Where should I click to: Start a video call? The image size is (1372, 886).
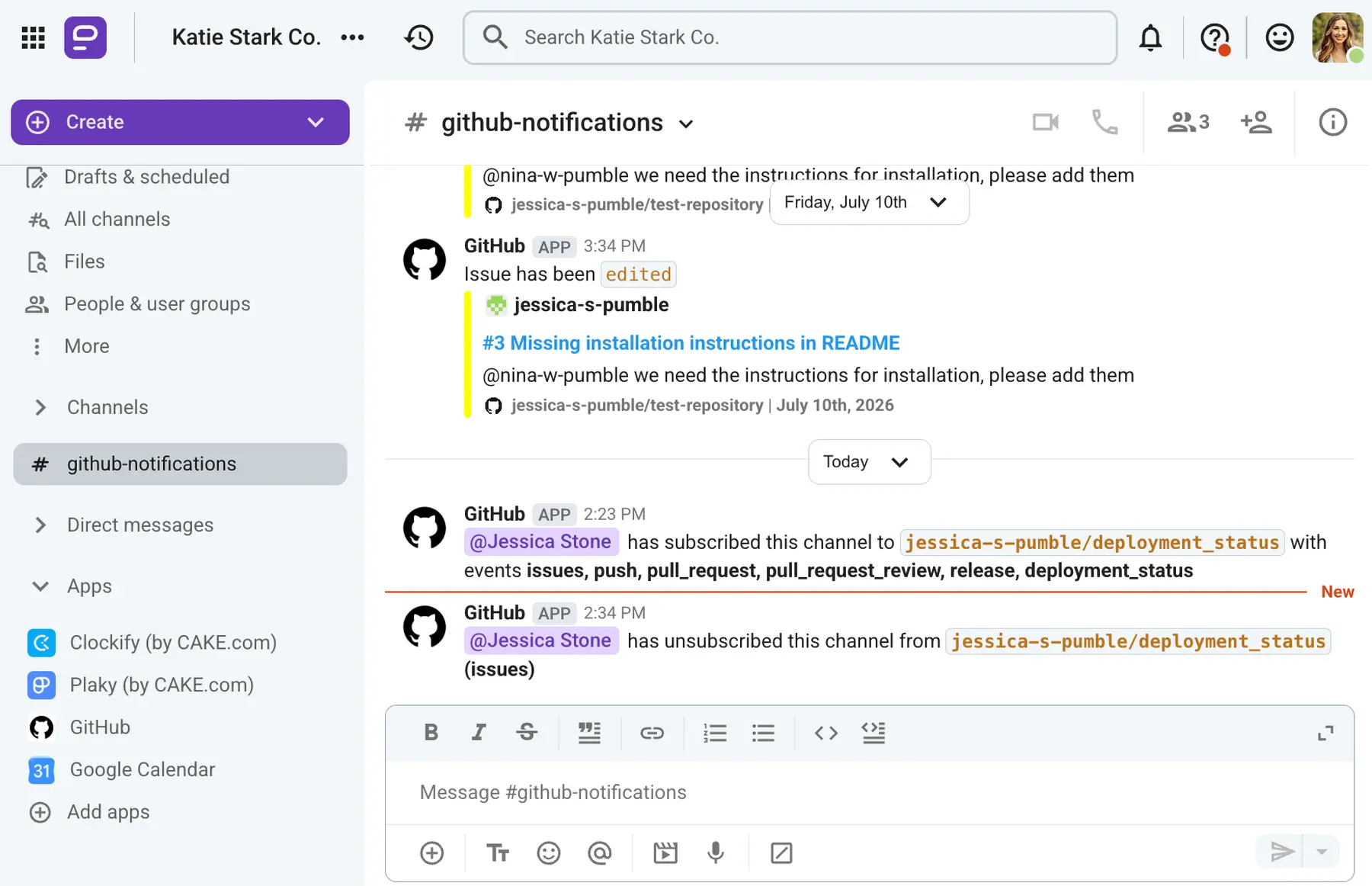pos(1046,122)
